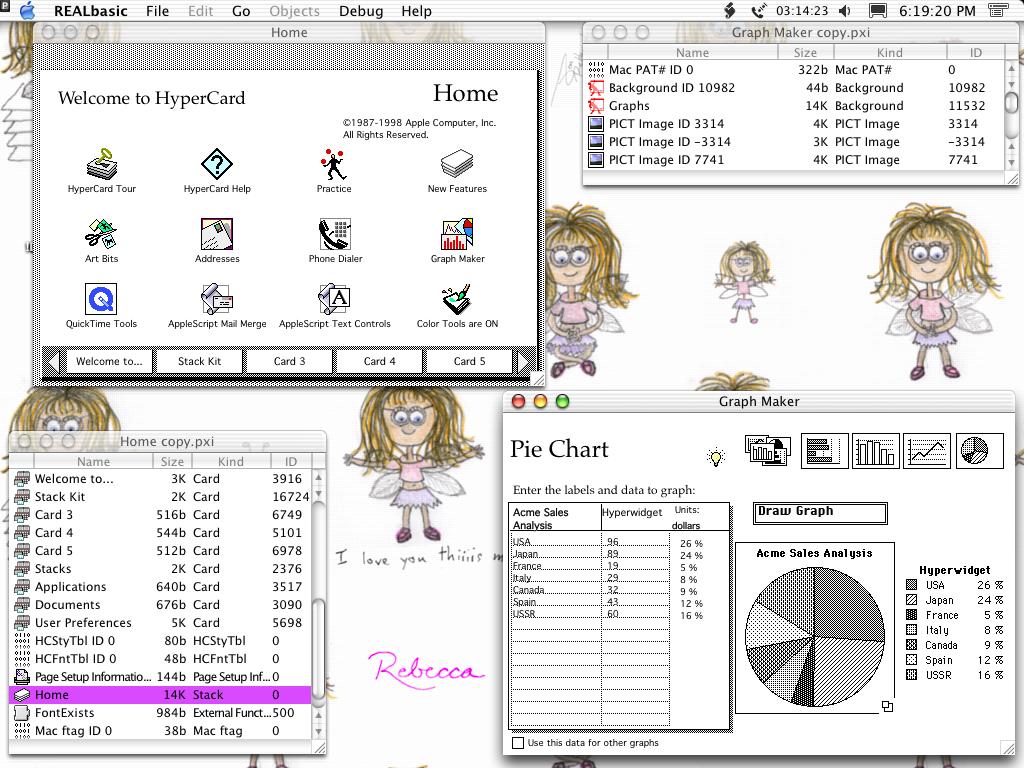Select the line graph icon

point(927,451)
